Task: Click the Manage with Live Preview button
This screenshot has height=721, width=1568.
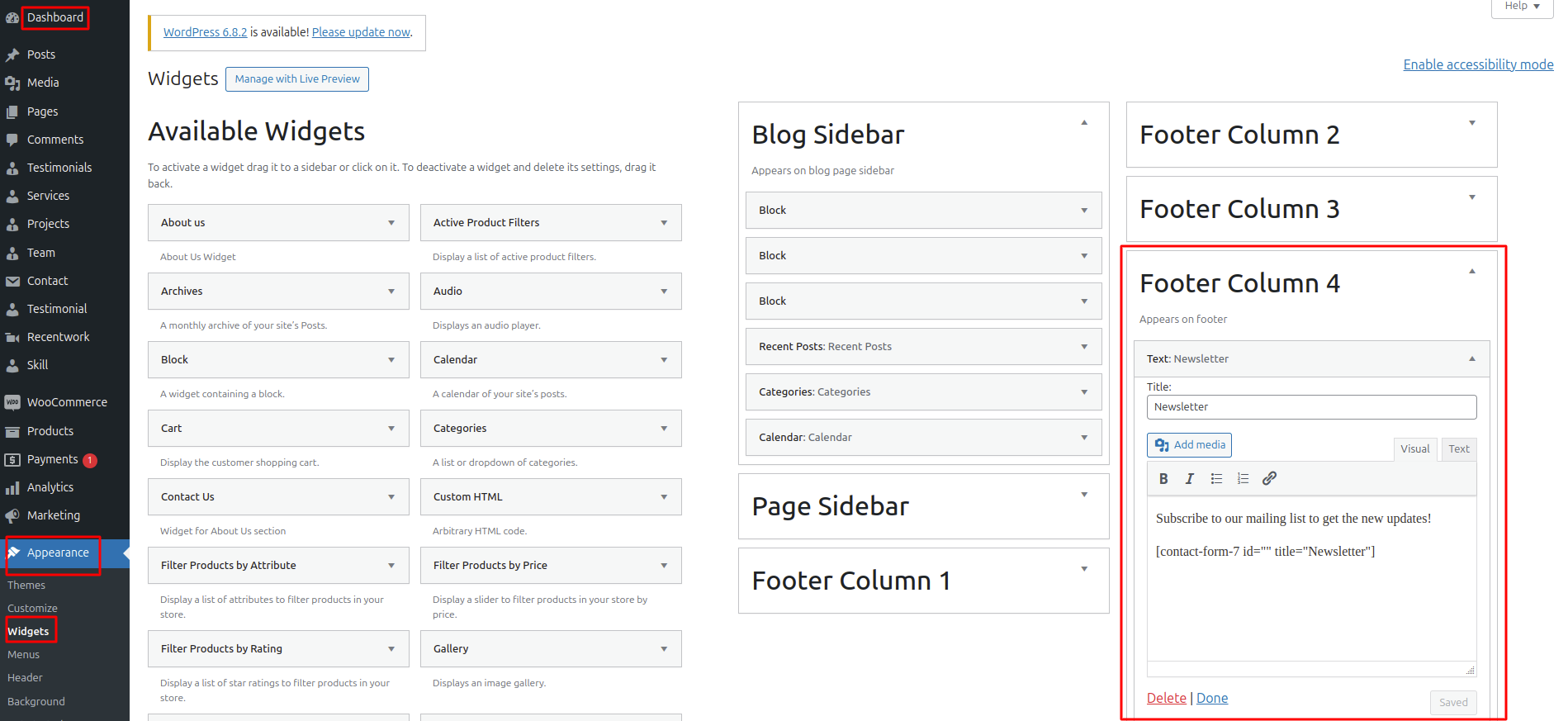Action: 296,78
